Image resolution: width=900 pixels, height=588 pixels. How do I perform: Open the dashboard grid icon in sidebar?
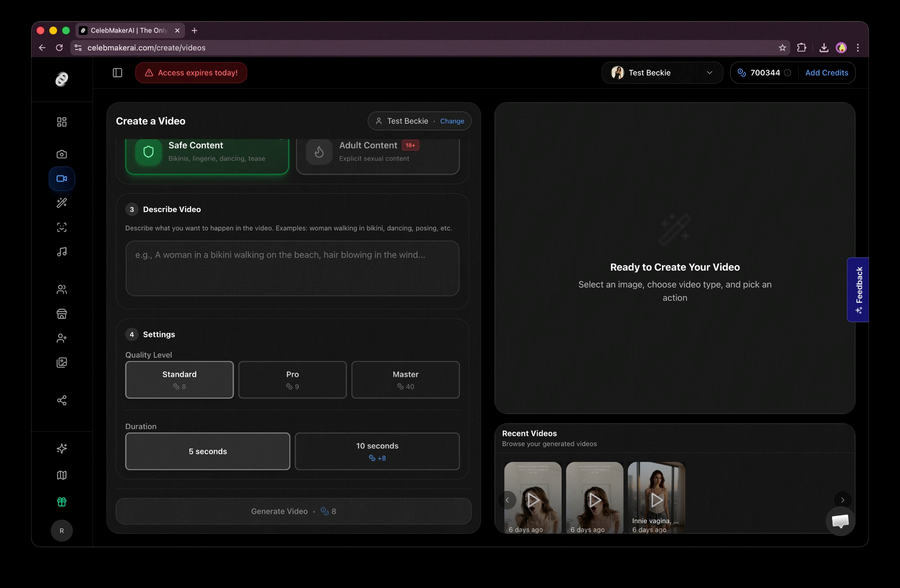[x=61, y=122]
